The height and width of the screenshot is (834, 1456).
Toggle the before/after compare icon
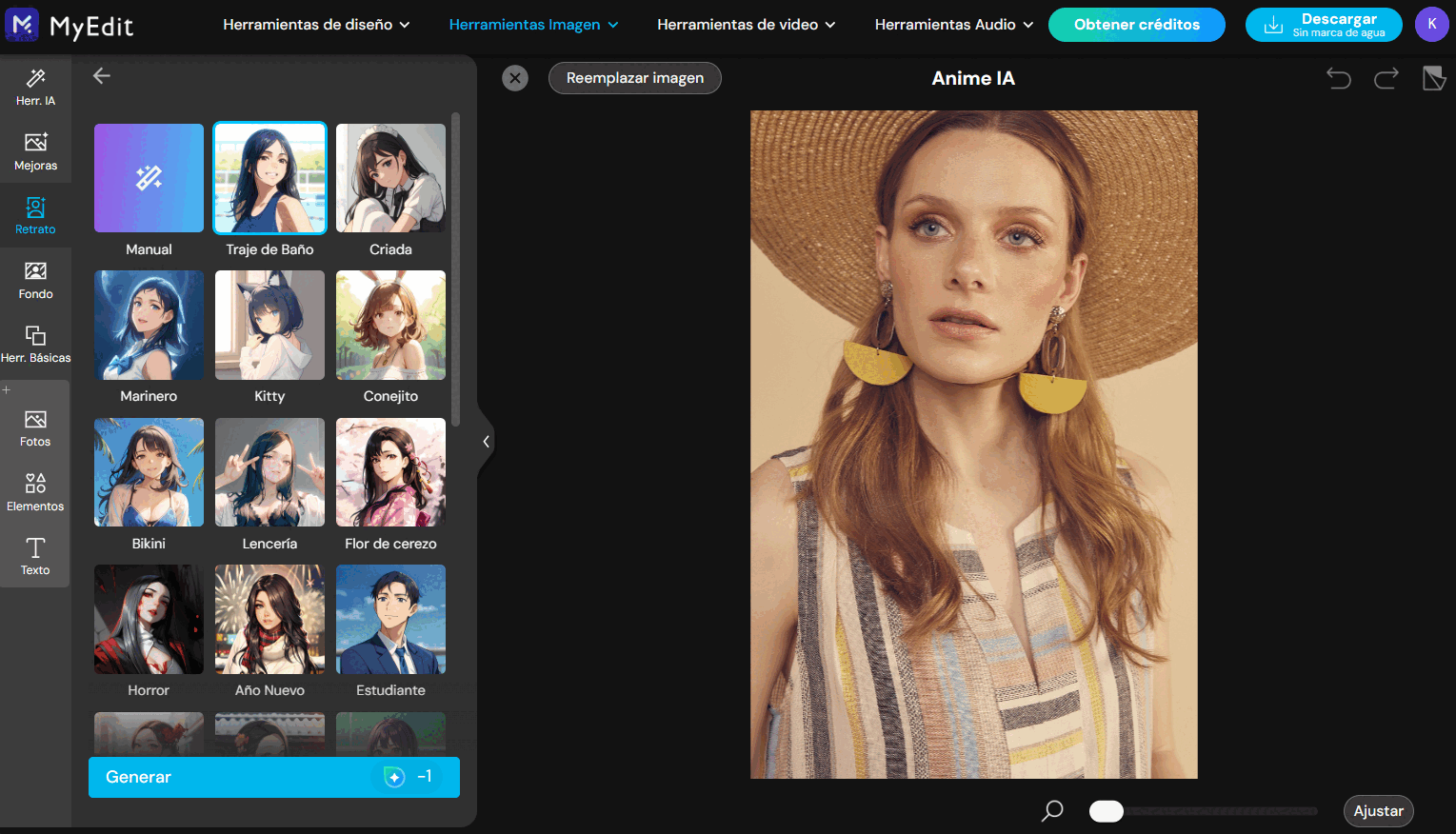pos(1434,78)
